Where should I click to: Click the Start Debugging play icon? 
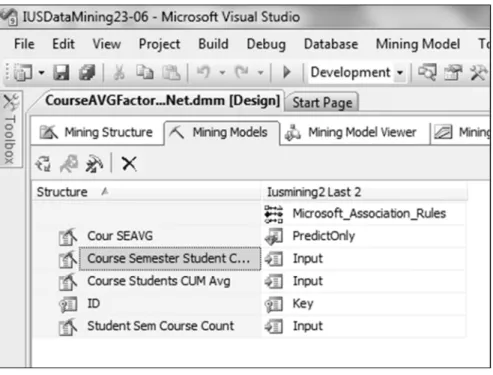tap(287, 72)
